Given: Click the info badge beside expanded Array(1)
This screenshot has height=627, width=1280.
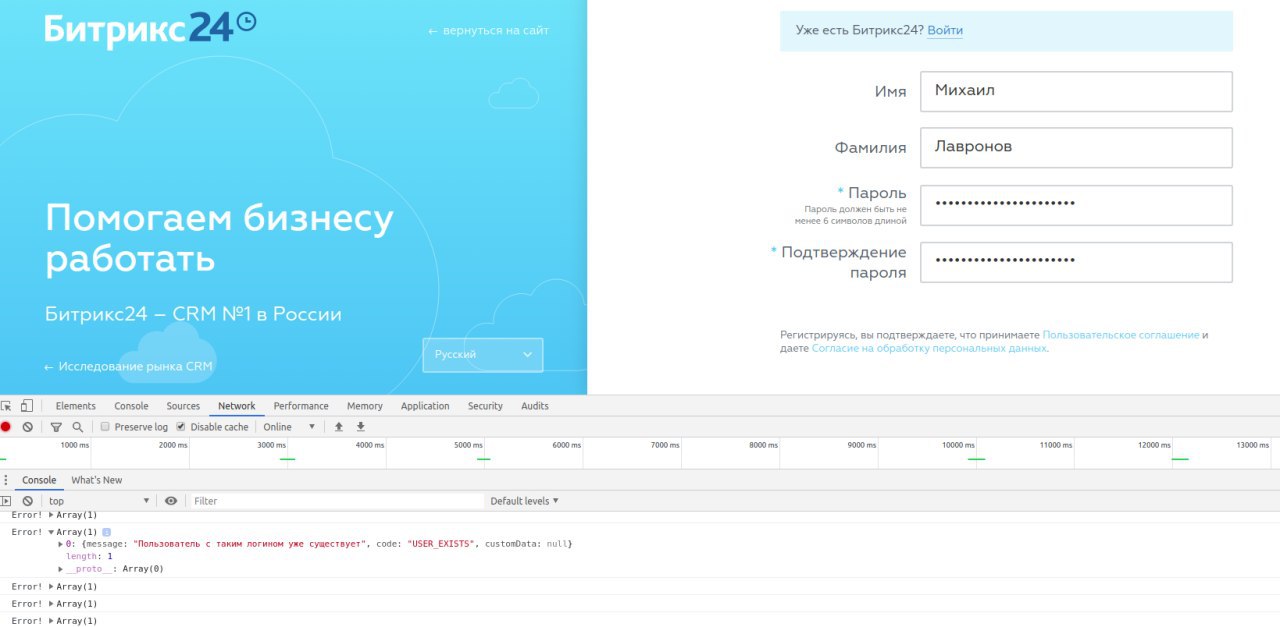Looking at the screenshot, I should 107,532.
